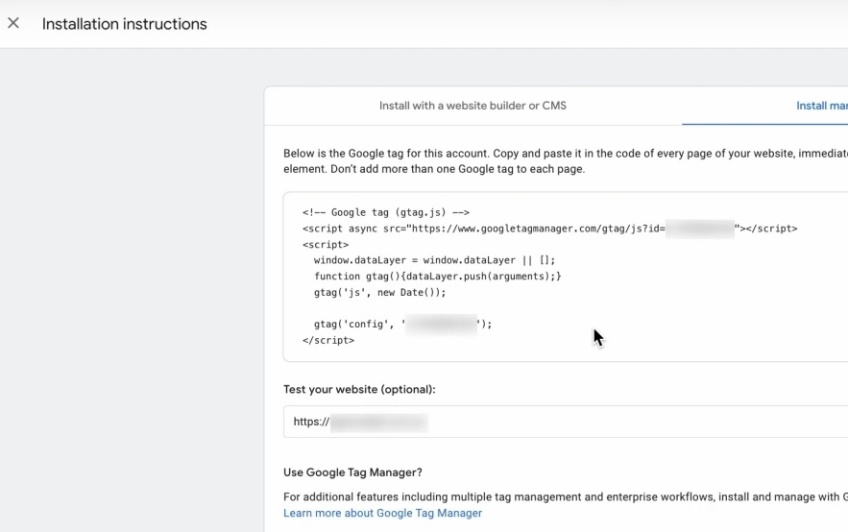Click the Use Google Tag Manager? heading
This screenshot has width=848, height=532.
(352, 472)
